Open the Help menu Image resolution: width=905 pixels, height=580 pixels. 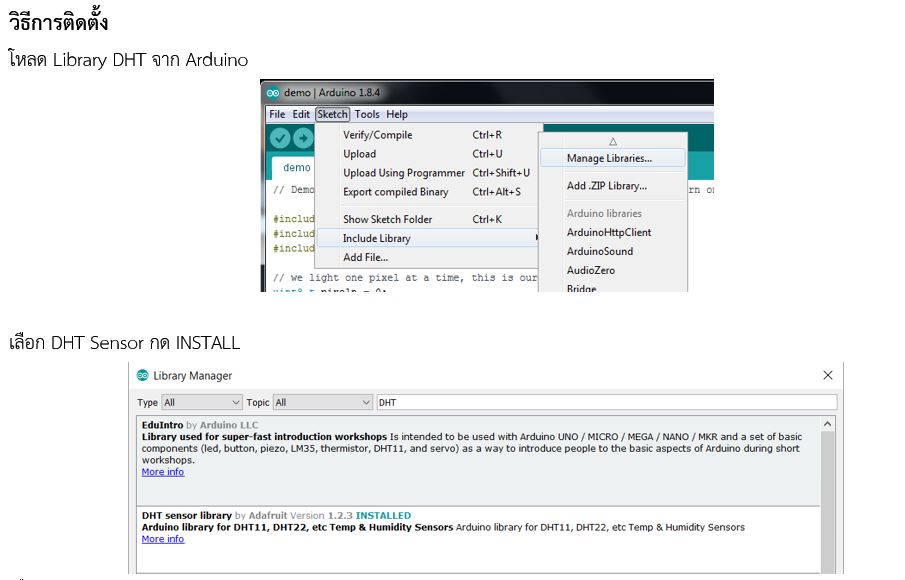[397, 114]
